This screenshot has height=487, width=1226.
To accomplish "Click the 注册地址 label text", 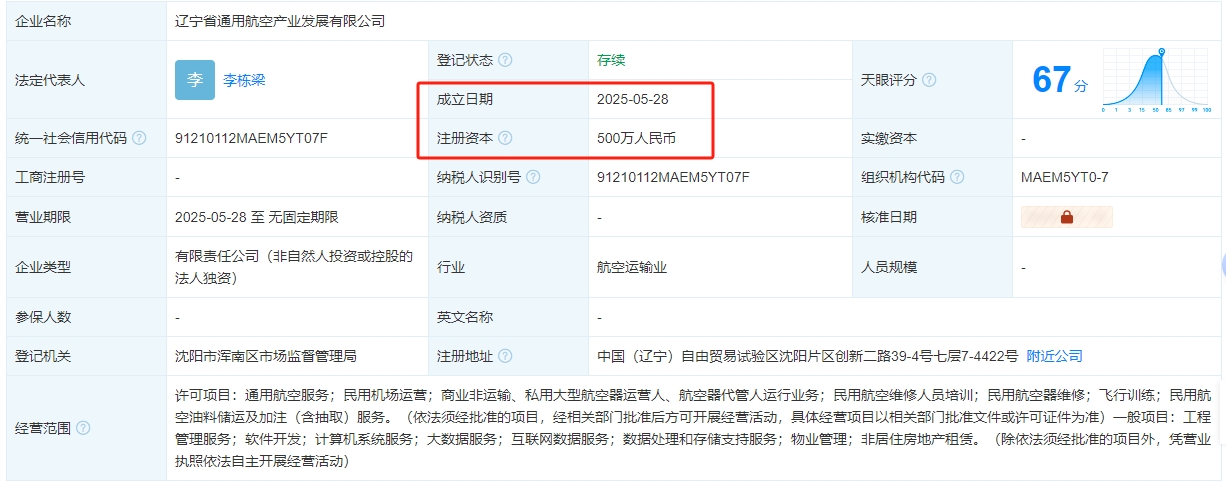I will (x=465, y=356).
